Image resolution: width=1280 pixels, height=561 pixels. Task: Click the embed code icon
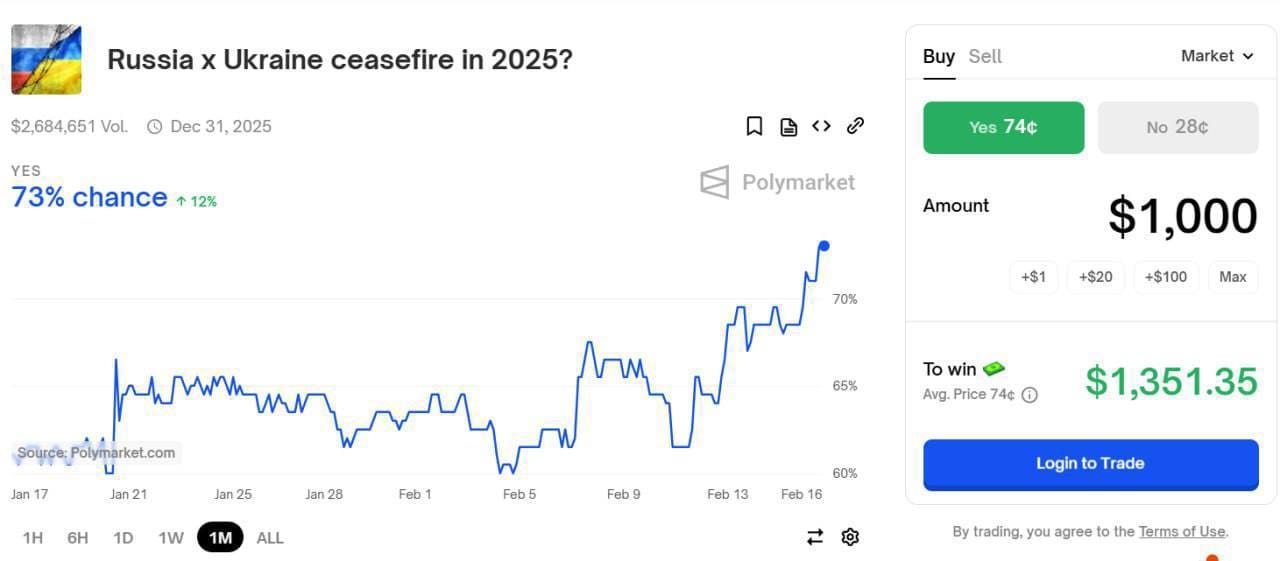821,126
